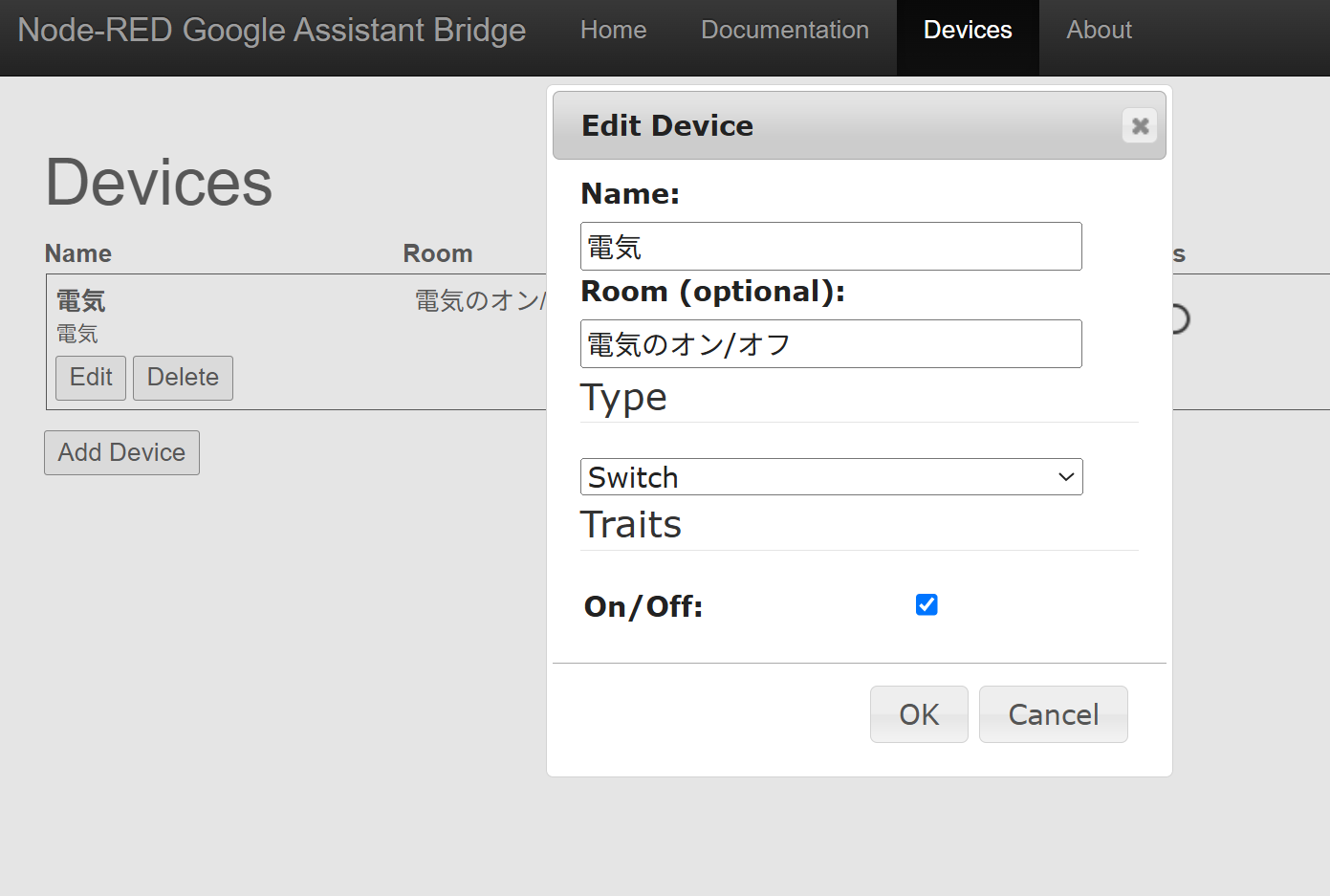Delete the 電気 device
The height and width of the screenshot is (896, 1330).
click(x=183, y=378)
